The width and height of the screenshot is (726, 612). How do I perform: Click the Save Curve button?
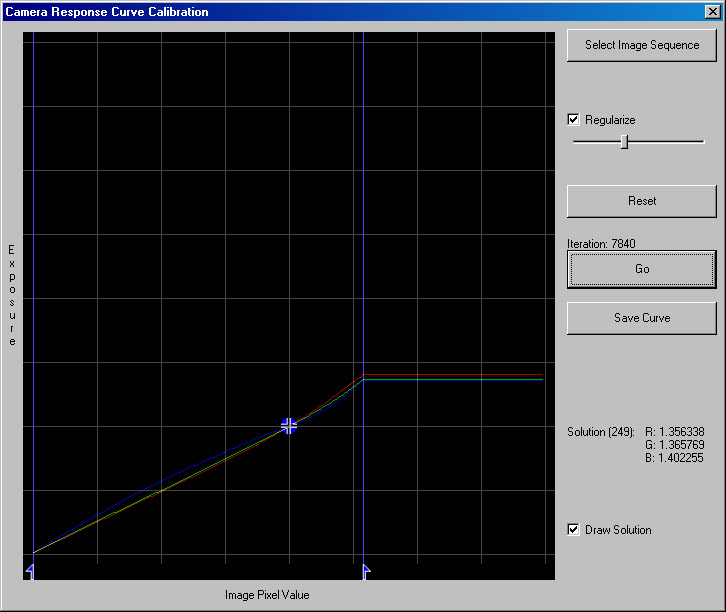click(641, 318)
